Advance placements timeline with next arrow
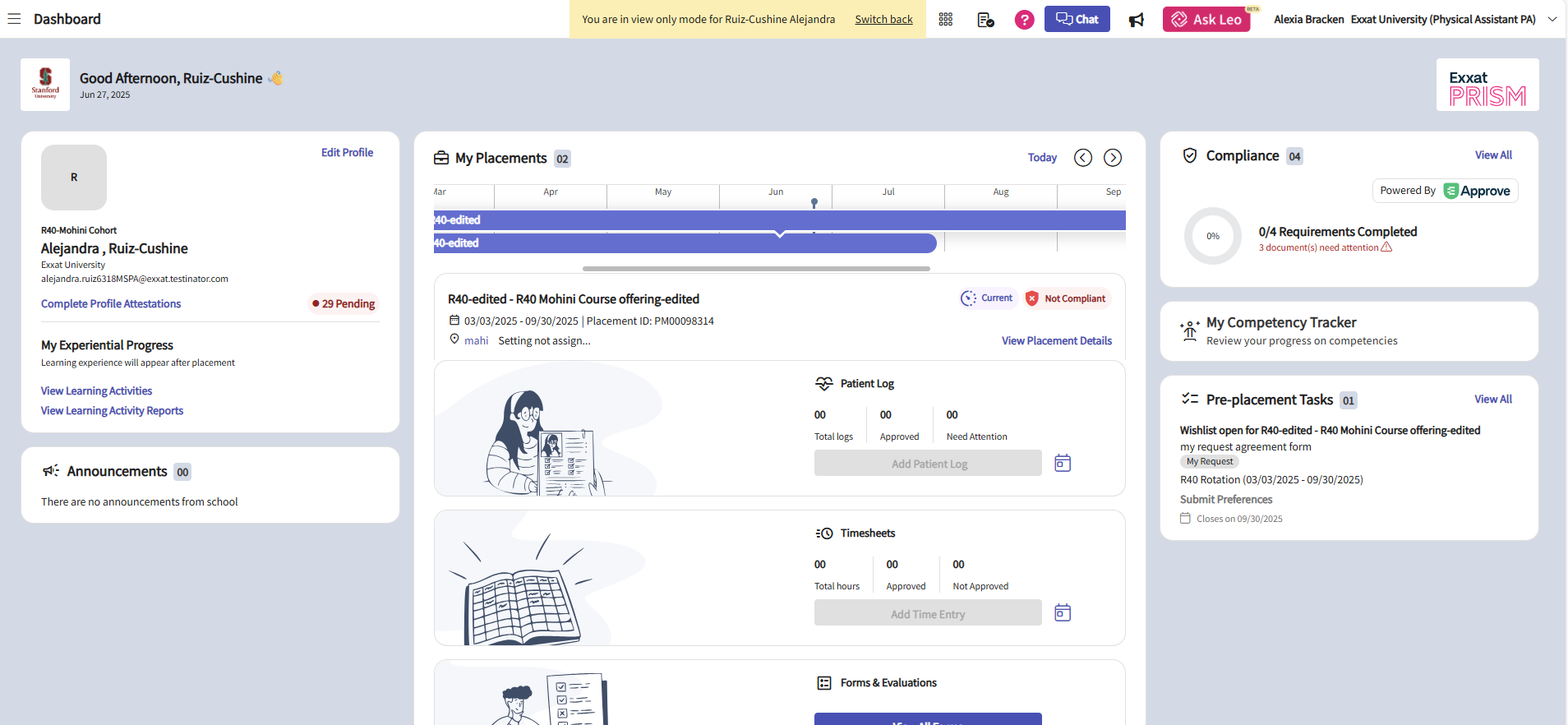Viewport: 1568px width, 725px height. point(1113,158)
